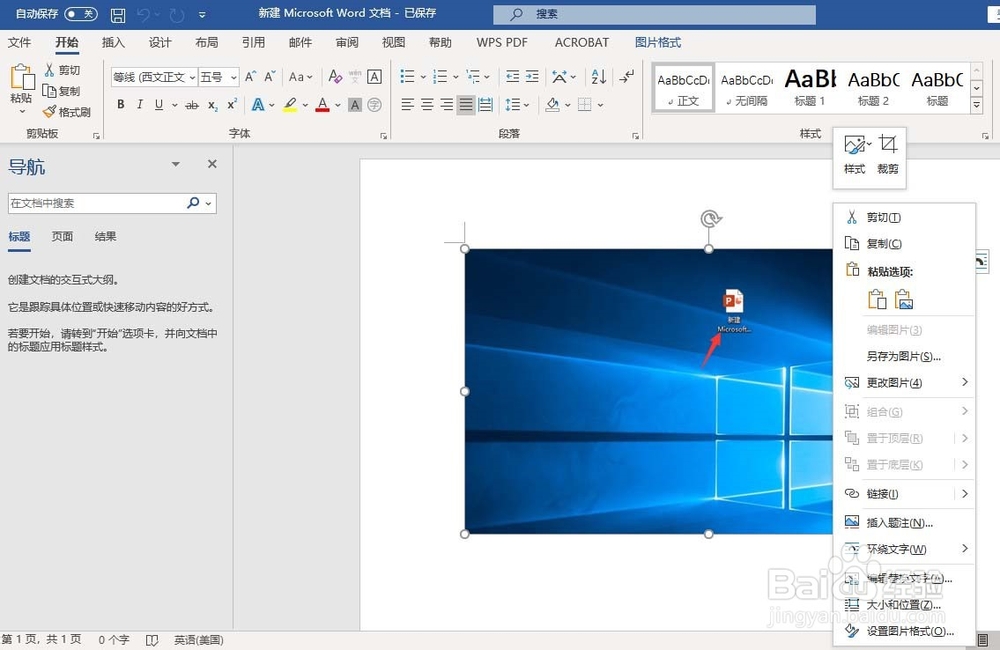Click the shading paint bucket icon

pyautogui.click(x=552, y=105)
